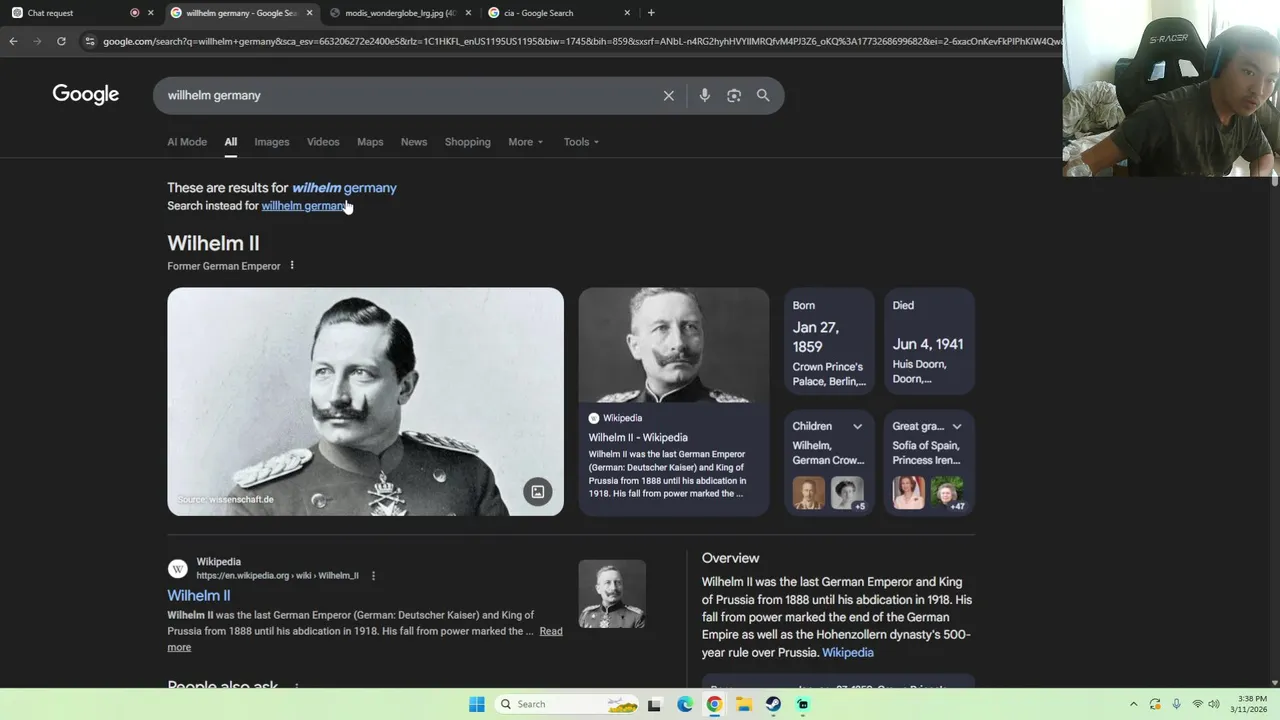Open search by image (Lens) icon
The image size is (1280, 720).
coord(734,95)
